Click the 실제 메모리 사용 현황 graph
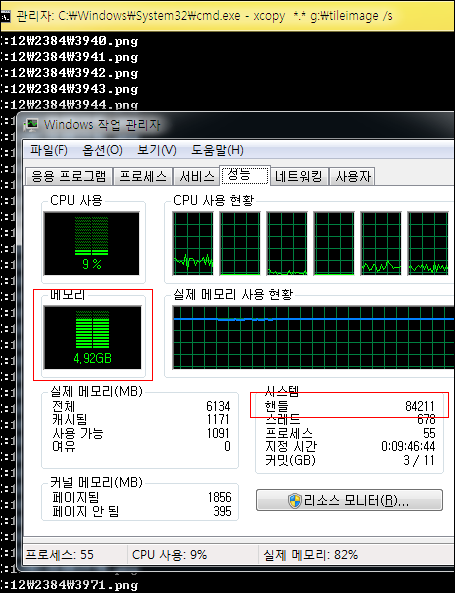This screenshot has width=455, height=593. (313, 338)
